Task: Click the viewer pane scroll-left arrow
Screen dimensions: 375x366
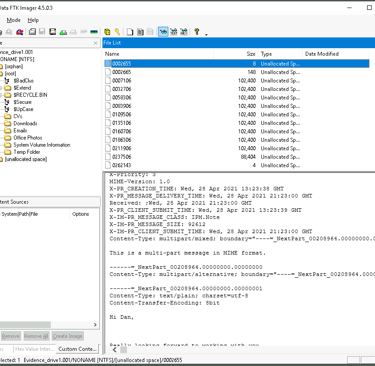Action: coord(115,350)
